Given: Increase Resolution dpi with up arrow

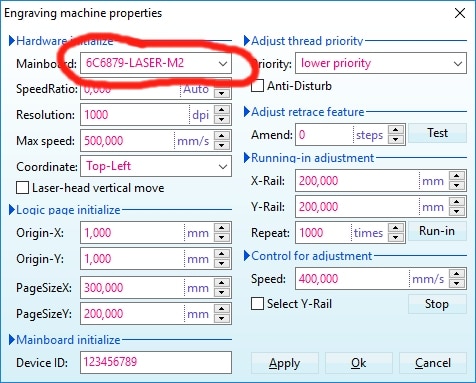Looking at the screenshot, I should (222, 110).
